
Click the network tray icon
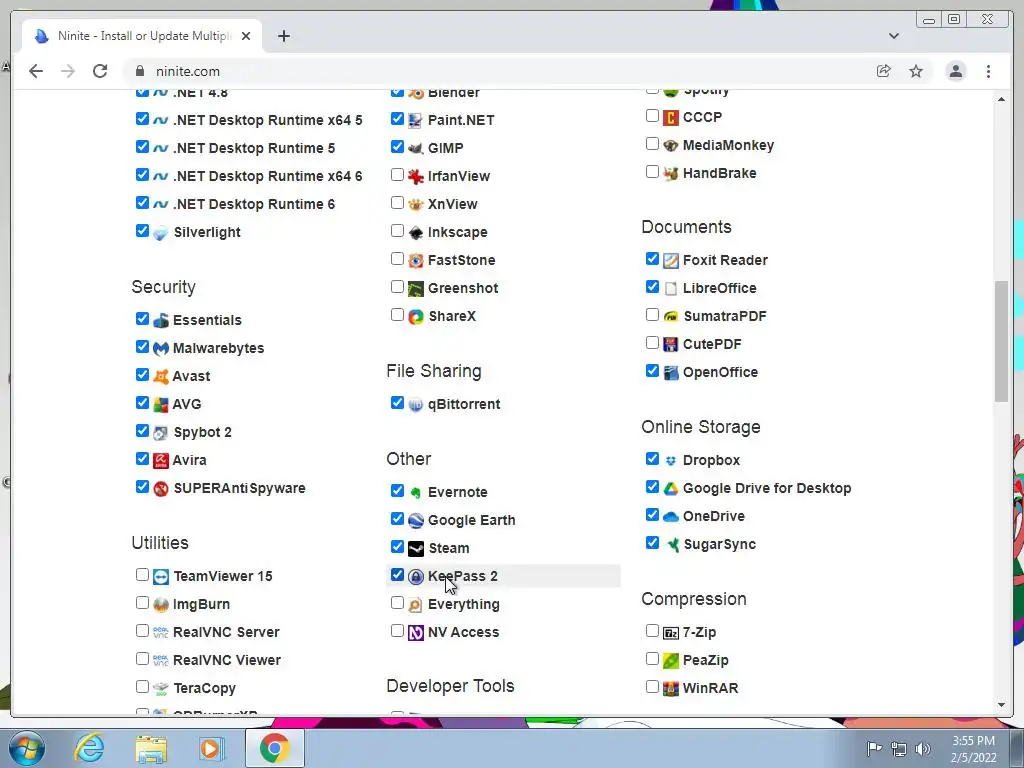tap(899, 749)
